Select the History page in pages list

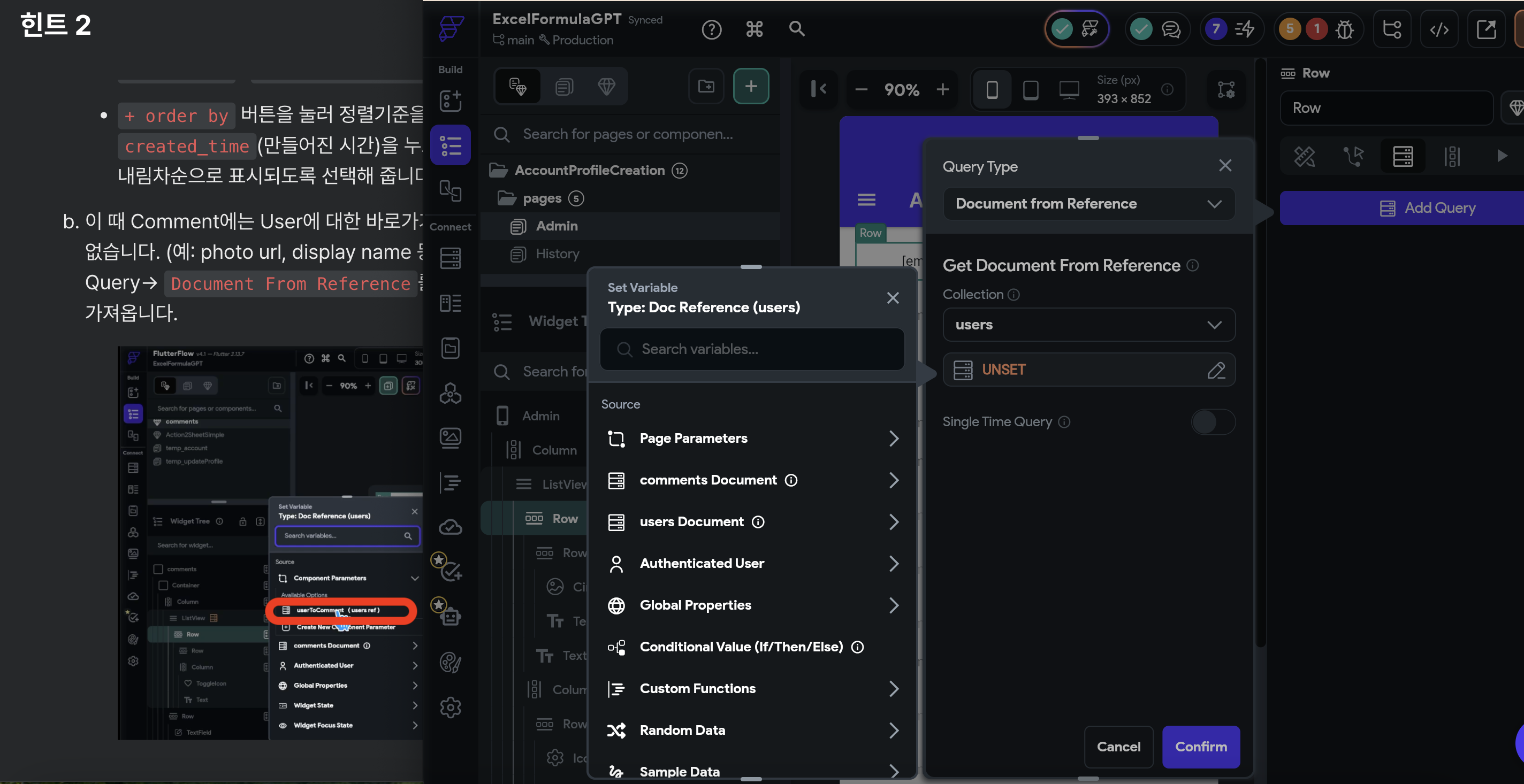(630, 253)
